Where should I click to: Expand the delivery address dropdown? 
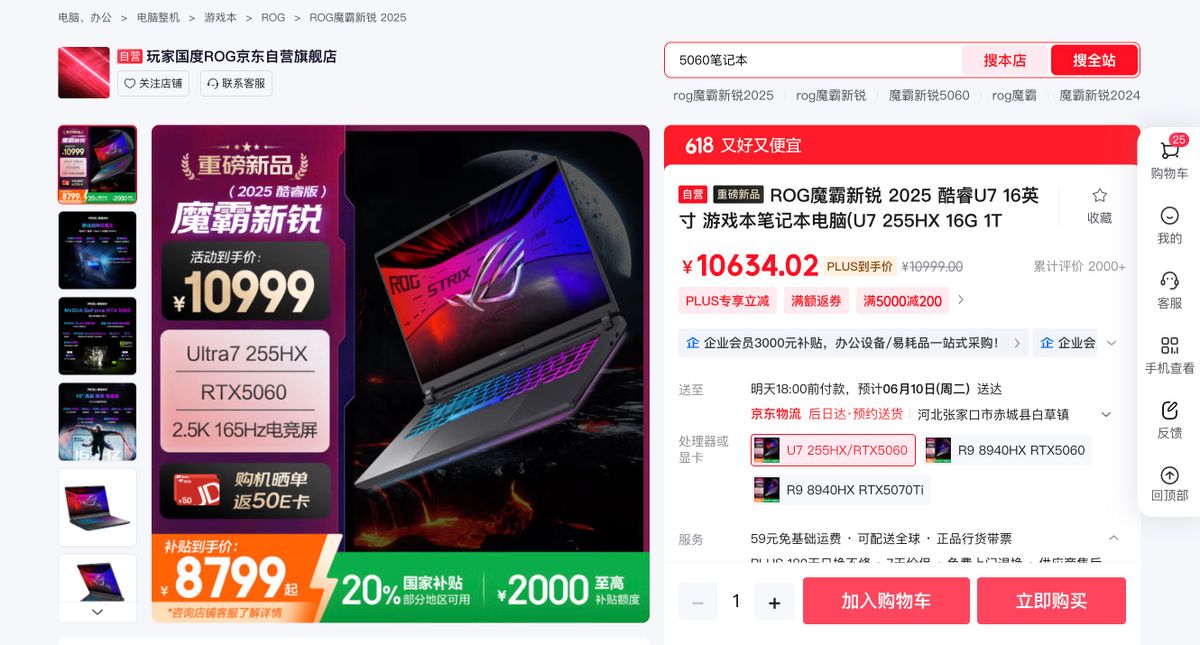pyautogui.click(x=1106, y=414)
